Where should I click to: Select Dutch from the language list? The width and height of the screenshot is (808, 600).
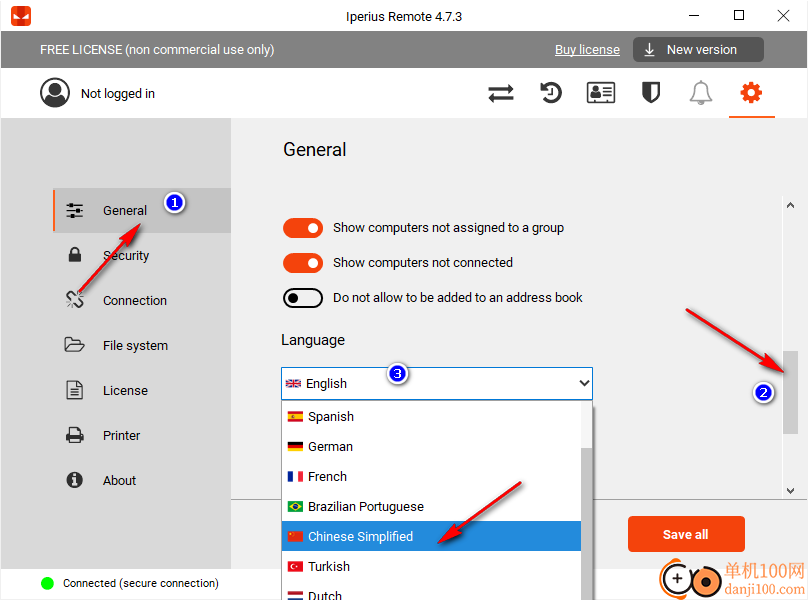pos(432,592)
